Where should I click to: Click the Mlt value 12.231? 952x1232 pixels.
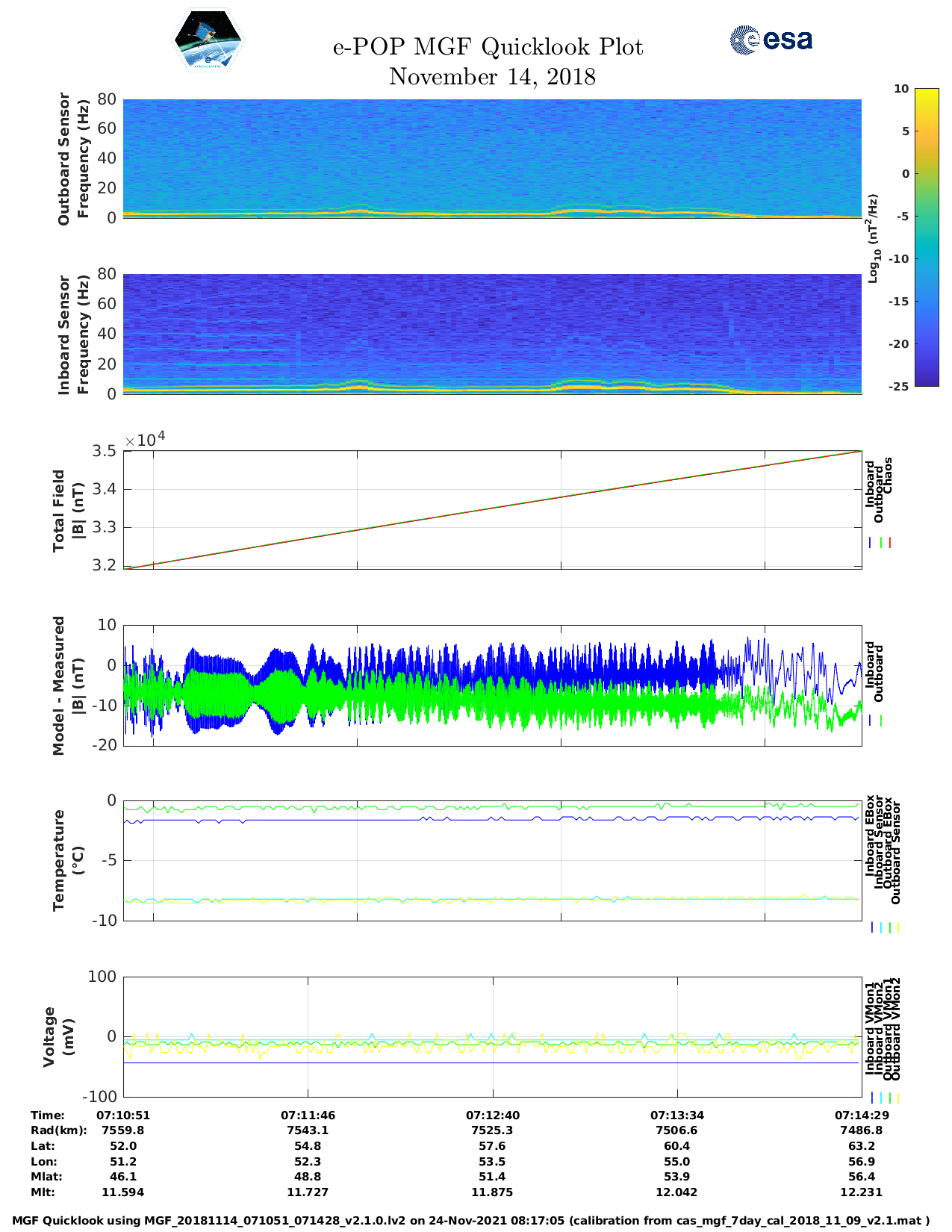point(861,1192)
